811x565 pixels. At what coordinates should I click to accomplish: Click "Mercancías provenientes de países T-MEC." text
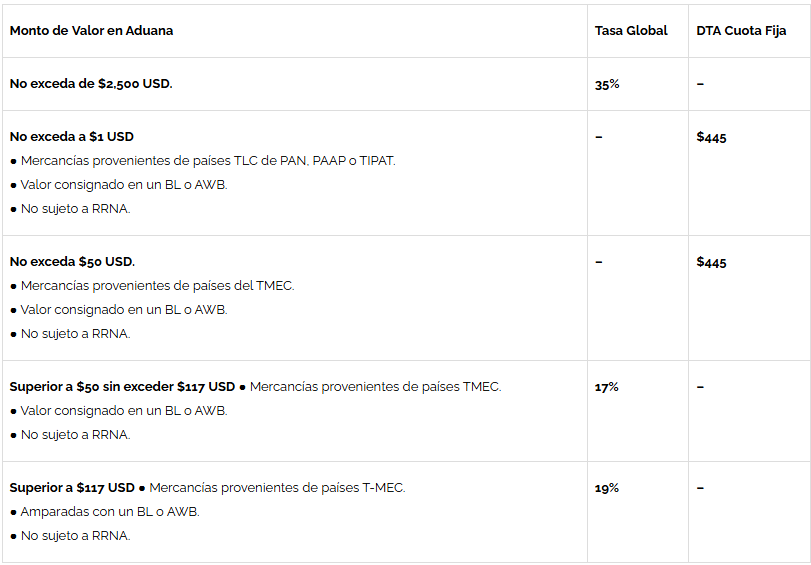pyautogui.click(x=277, y=488)
